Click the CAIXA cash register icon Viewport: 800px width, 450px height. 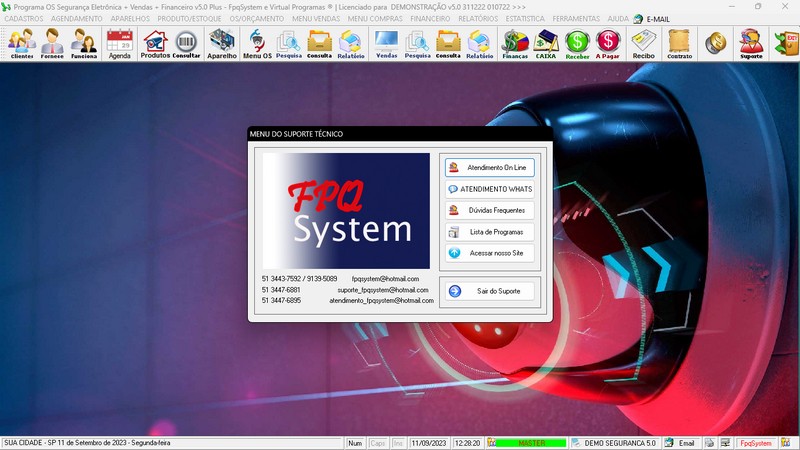[x=546, y=43]
